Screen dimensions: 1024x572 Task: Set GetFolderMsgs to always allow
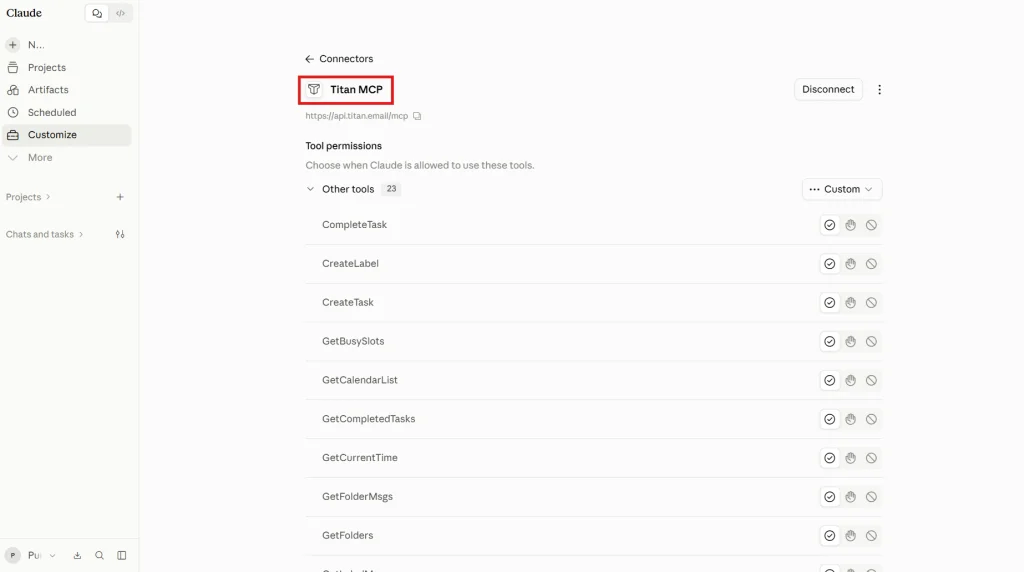829,497
